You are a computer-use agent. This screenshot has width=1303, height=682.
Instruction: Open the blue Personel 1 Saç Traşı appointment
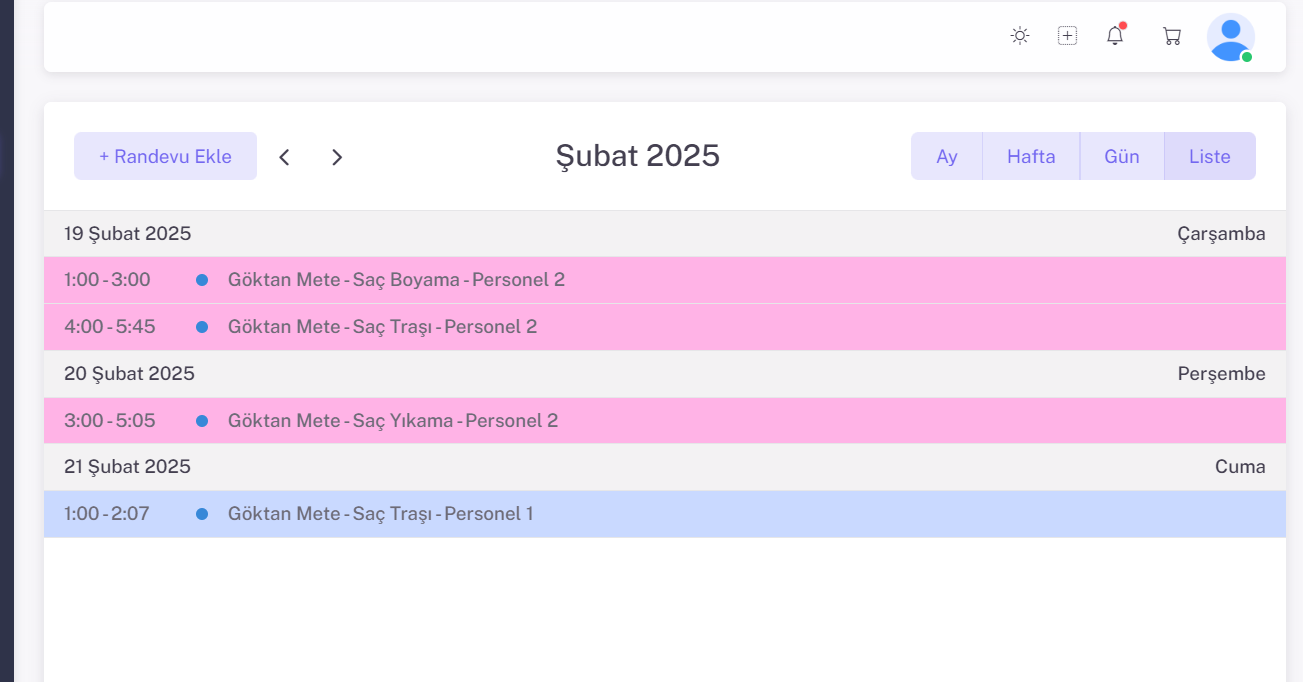[x=380, y=514]
